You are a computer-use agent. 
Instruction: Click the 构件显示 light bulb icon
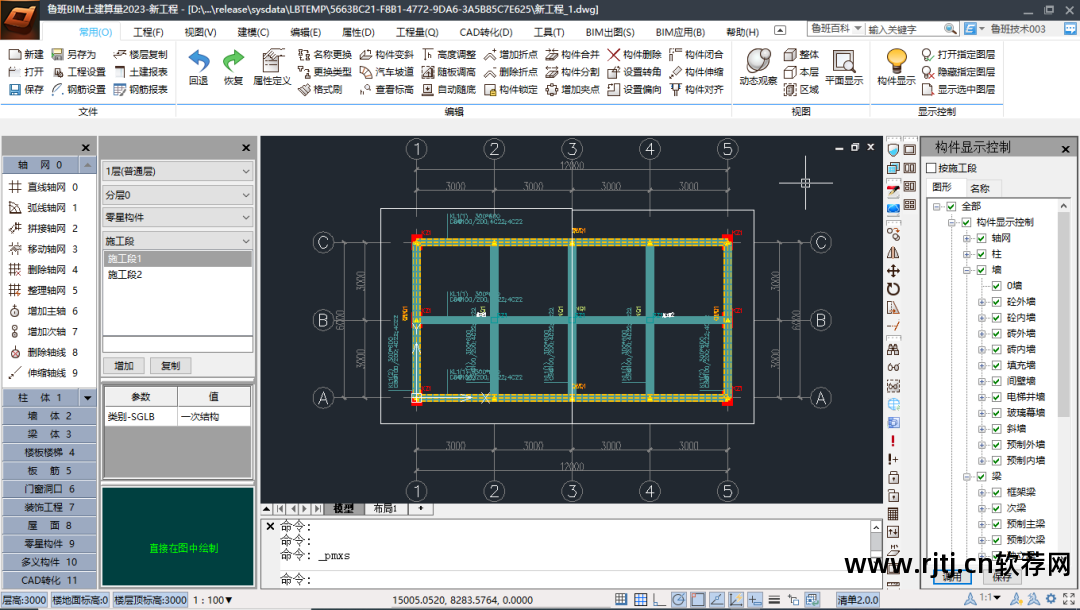tap(896, 61)
